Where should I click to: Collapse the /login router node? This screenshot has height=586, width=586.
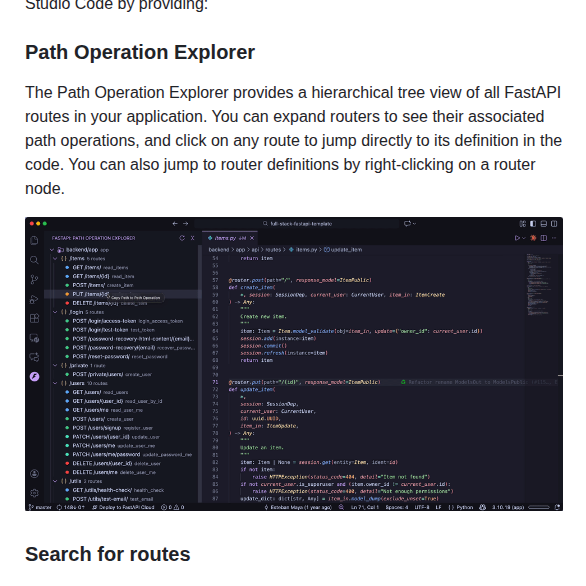55,312
